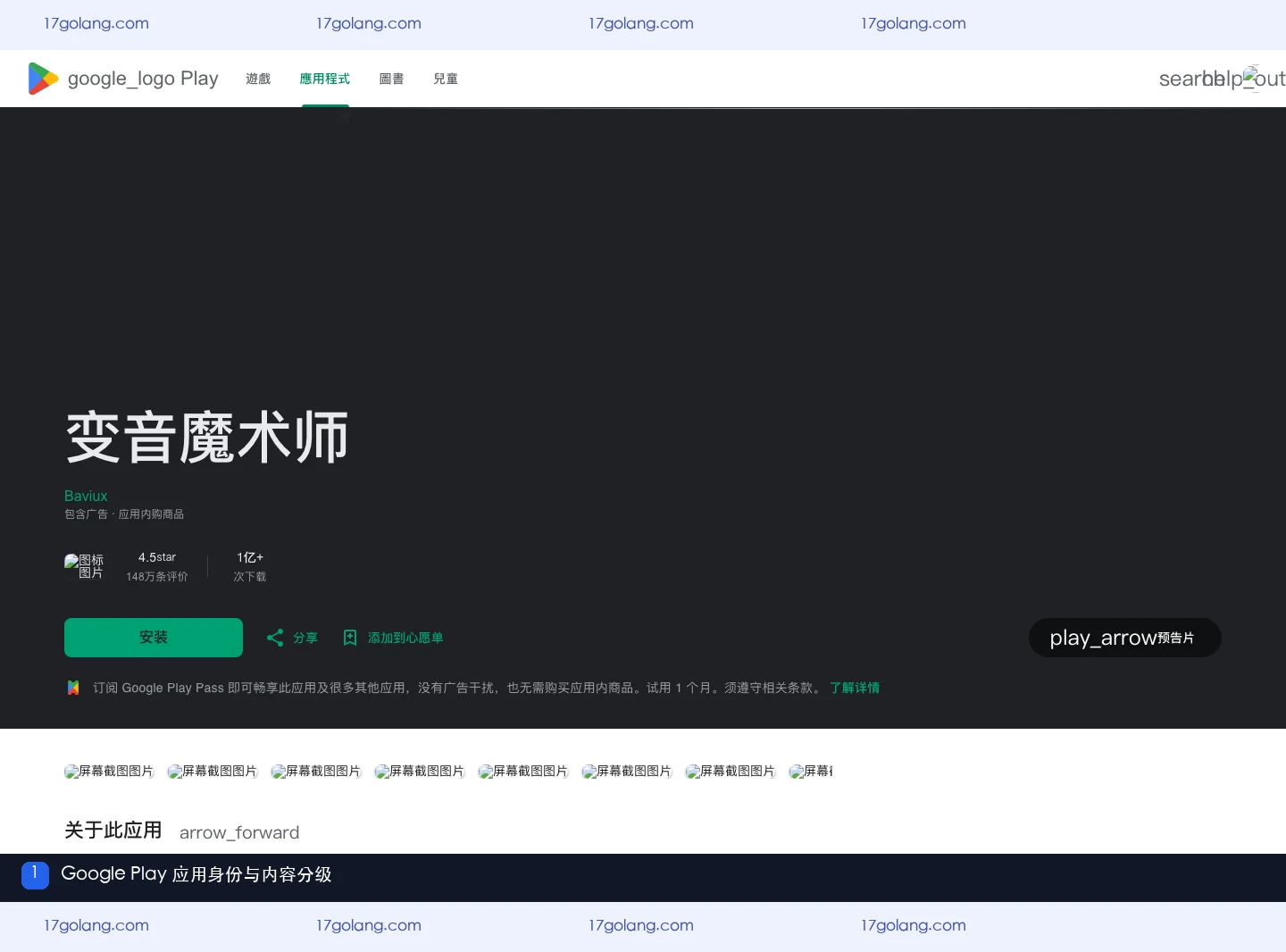The image size is (1286, 952).
Task: Click the 4.5 star rating
Action: pyautogui.click(x=157, y=557)
